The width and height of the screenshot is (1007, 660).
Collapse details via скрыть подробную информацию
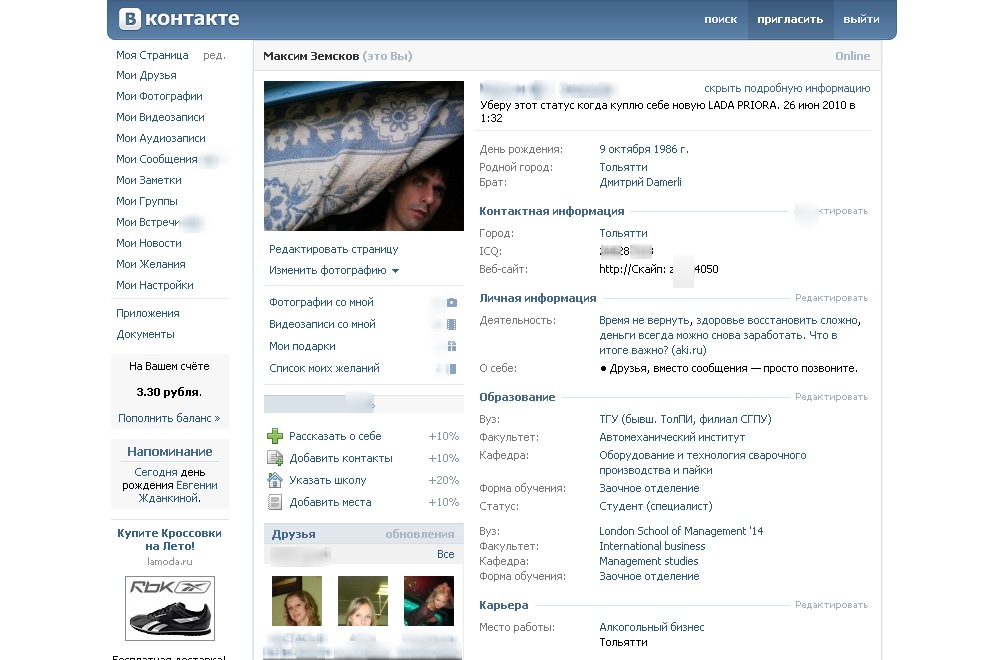786,89
